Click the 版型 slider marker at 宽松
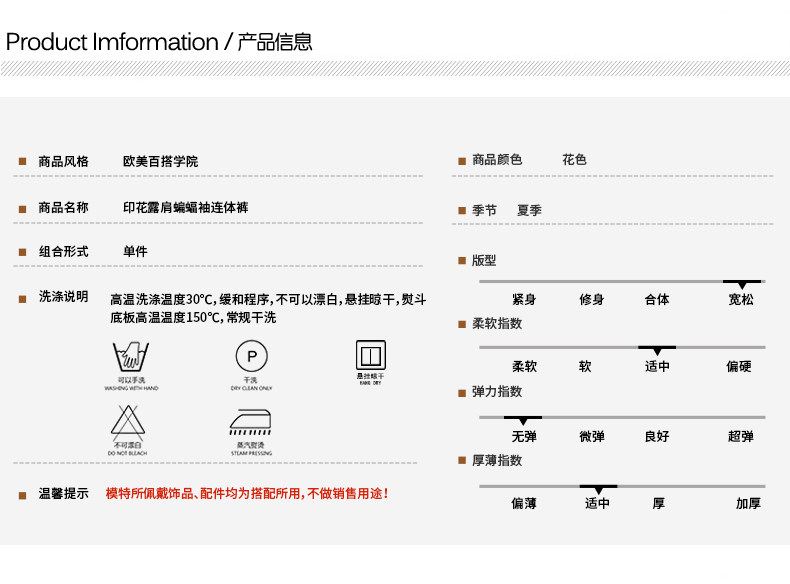Image resolution: width=790 pixels, height=584 pixels. coord(742,284)
